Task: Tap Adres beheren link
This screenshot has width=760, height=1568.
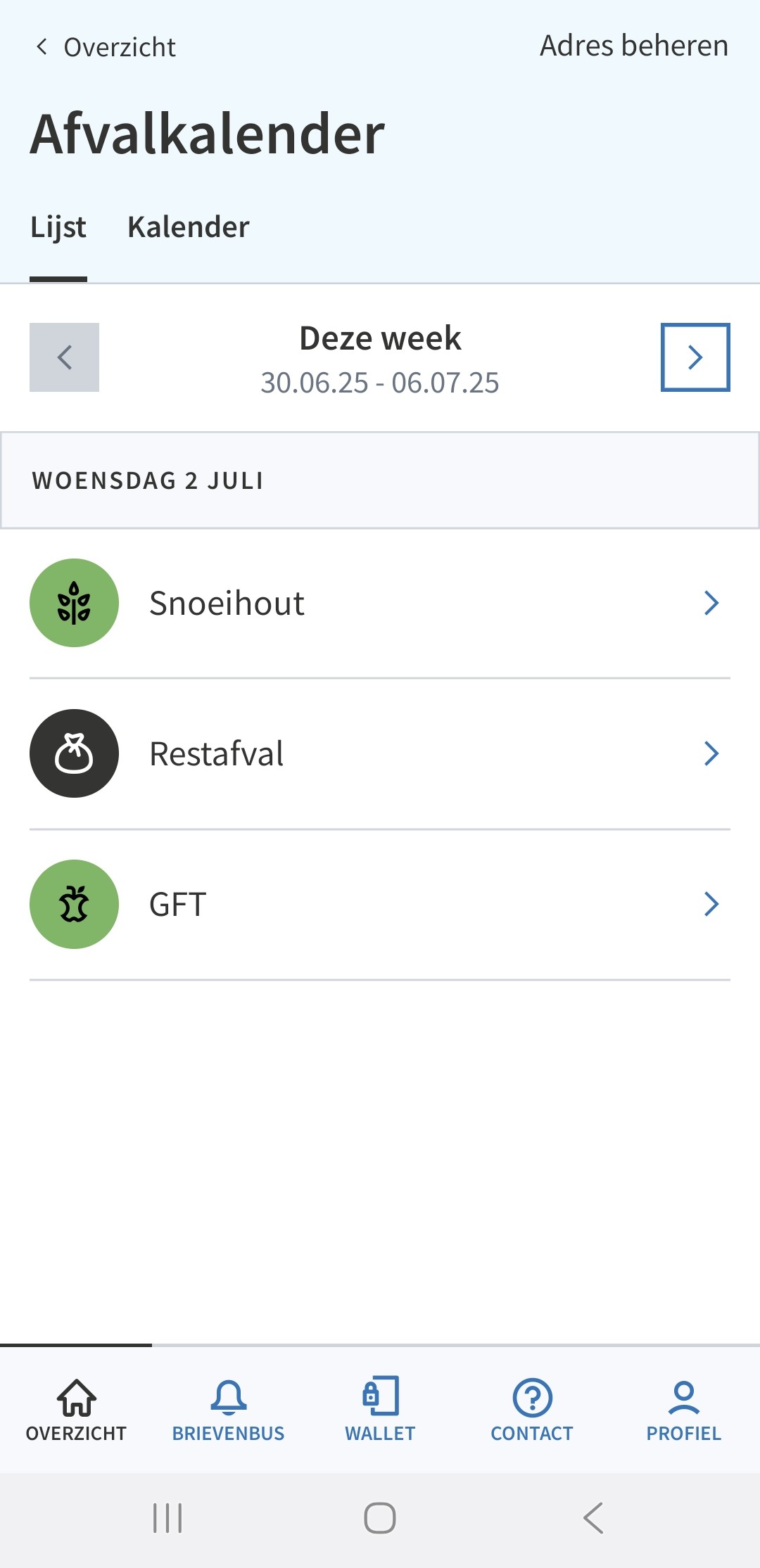Action: click(x=633, y=46)
